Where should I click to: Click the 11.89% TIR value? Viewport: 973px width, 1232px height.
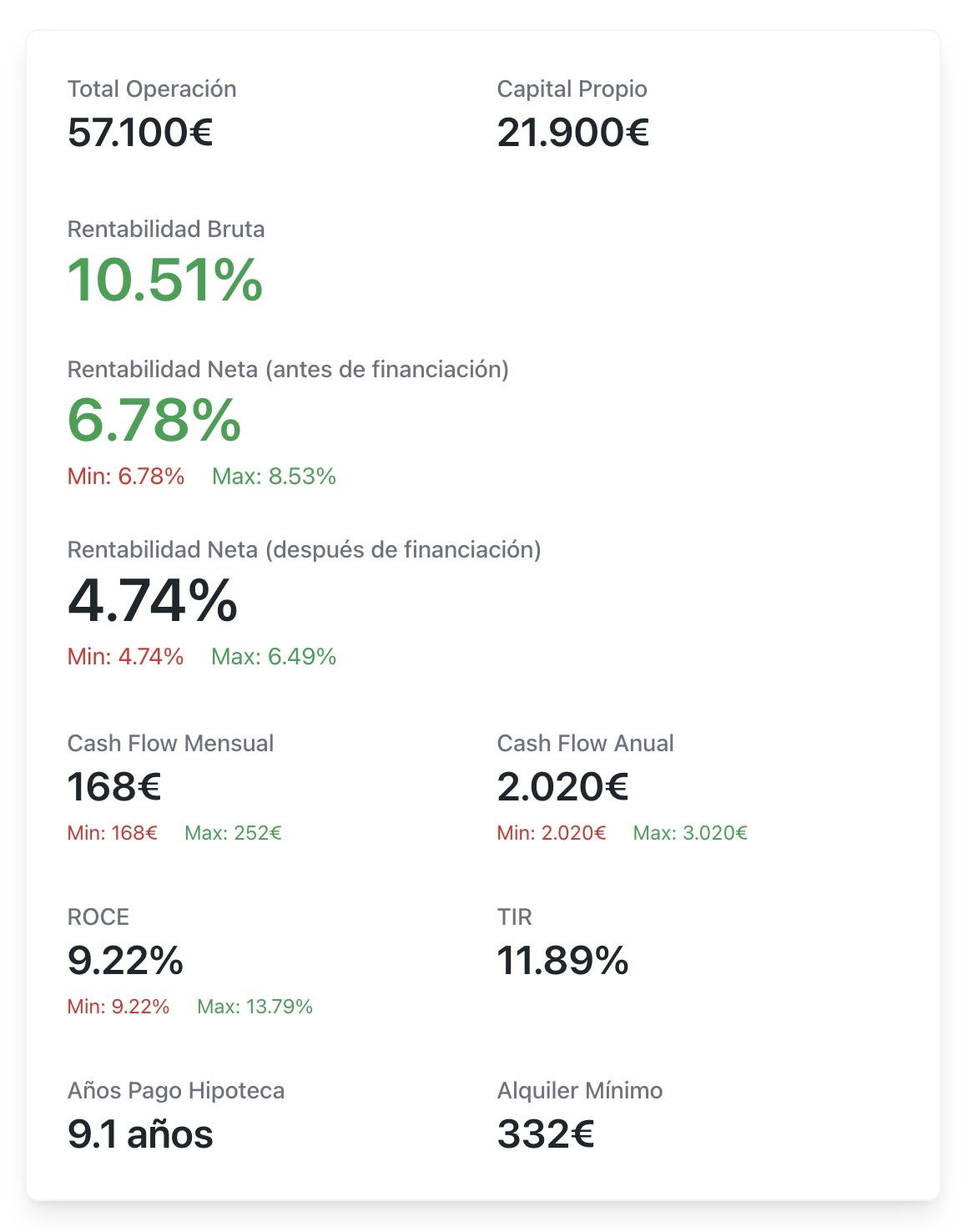562,961
